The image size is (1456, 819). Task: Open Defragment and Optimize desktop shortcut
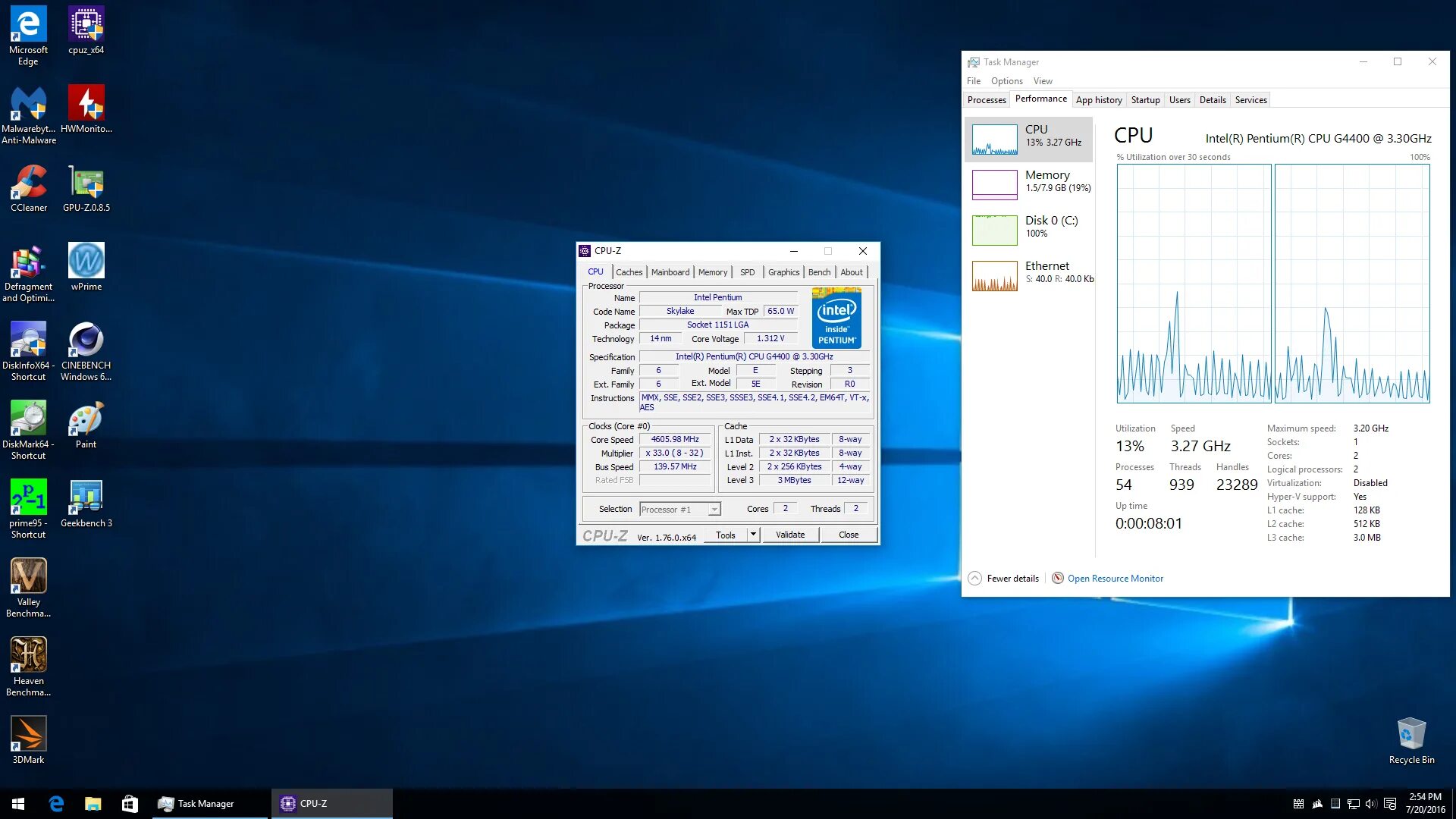(28, 272)
